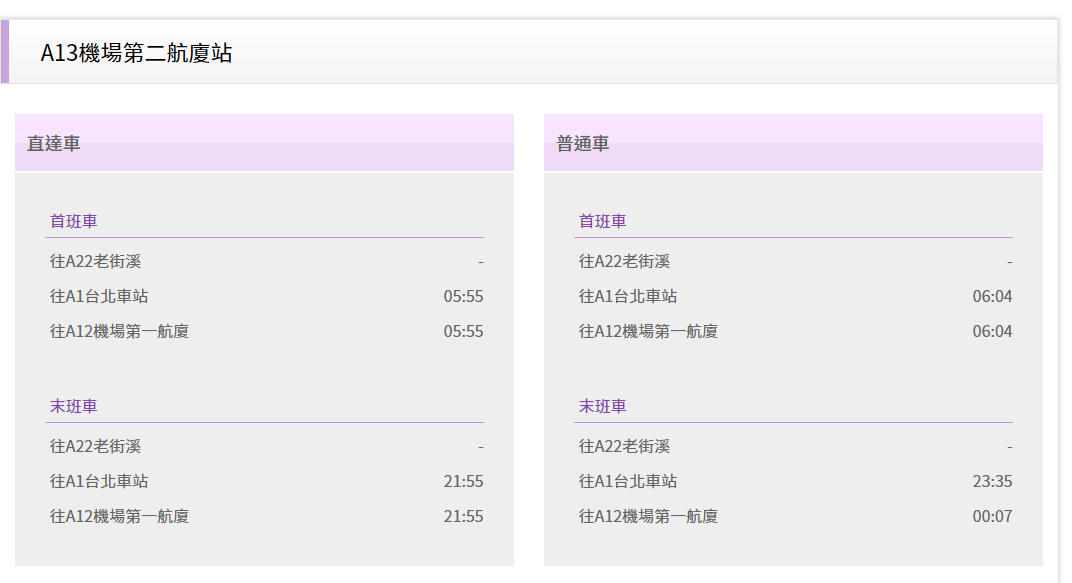Select the 直達車 panel header
Viewport: 1072px width, 583px height.
coord(264,143)
